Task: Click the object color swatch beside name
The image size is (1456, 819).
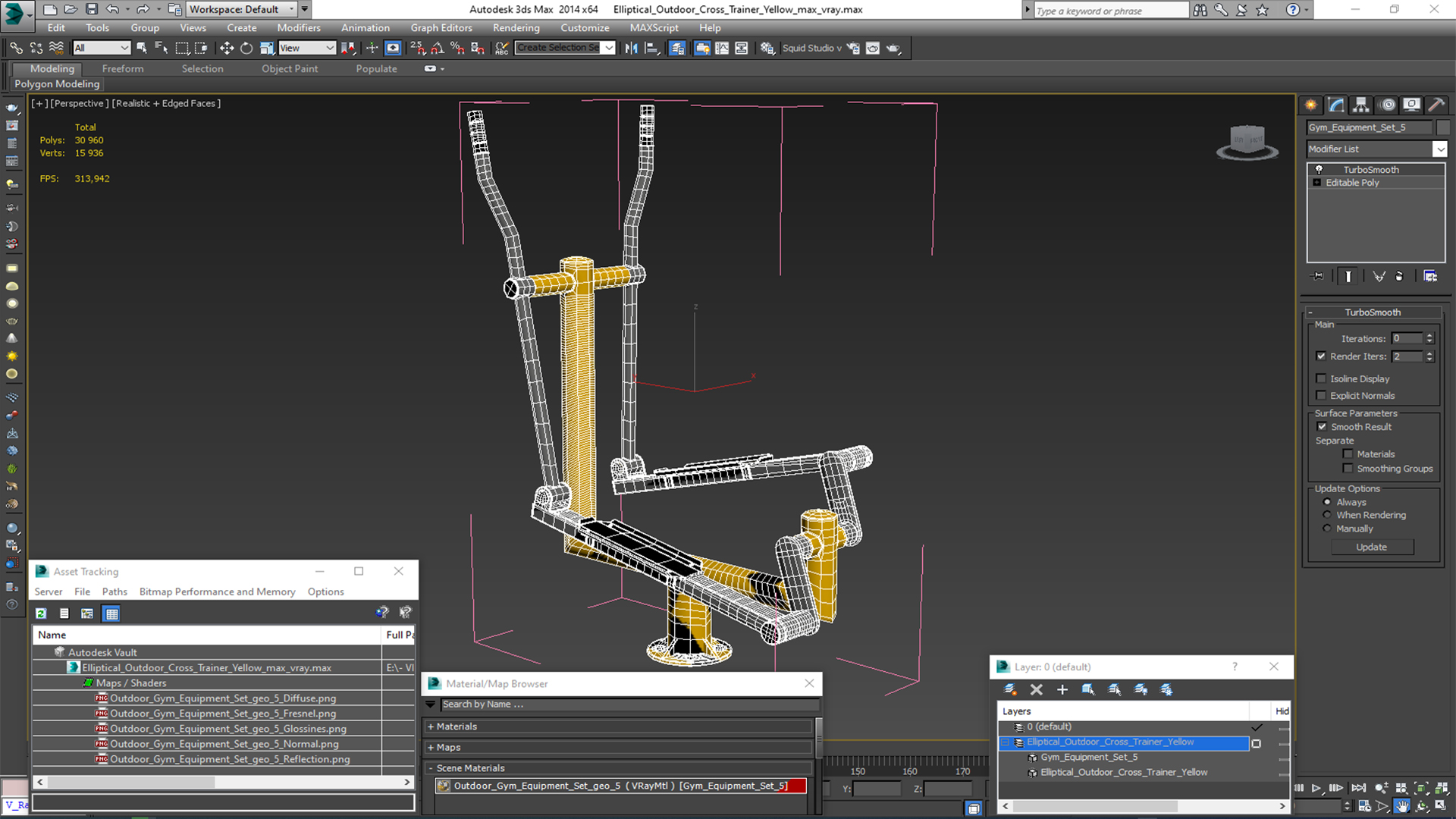Action: coord(1443,127)
